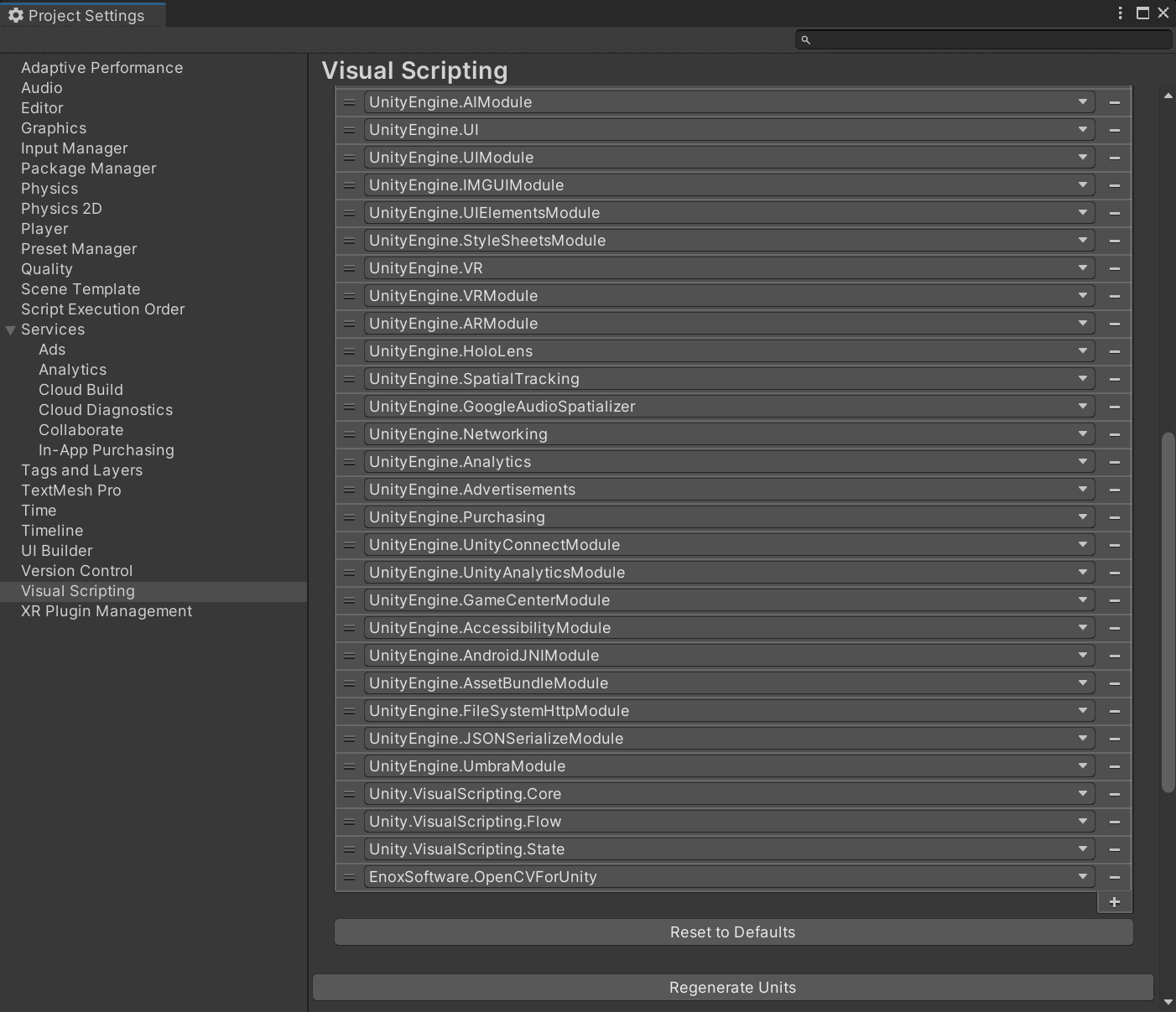Select the reorder handle for UnityEngine.SpatialTracking

[x=349, y=379]
